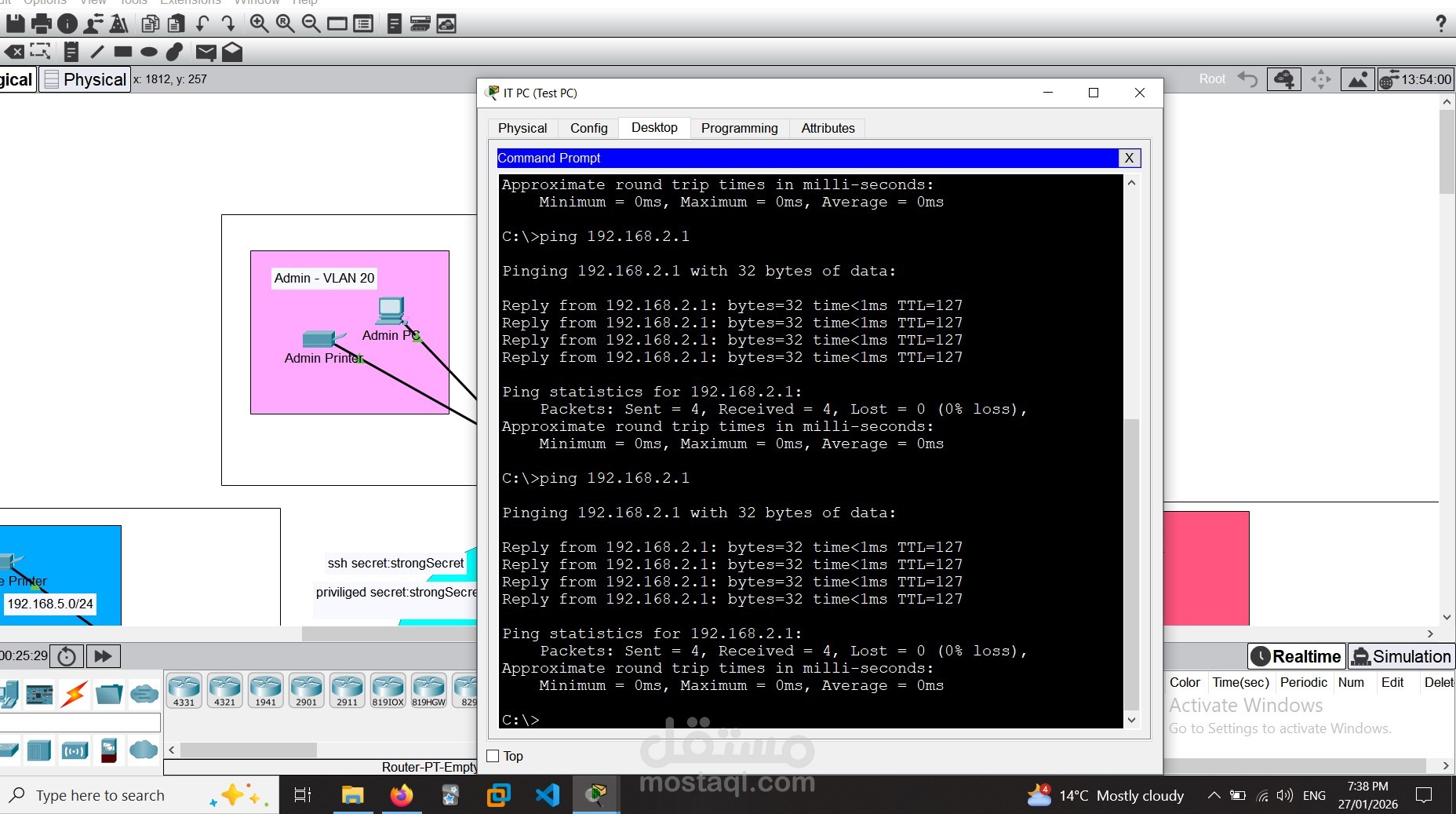Switch to the Attributes tab
Image resolution: width=1456 pixels, height=814 pixels.
pos(828,128)
